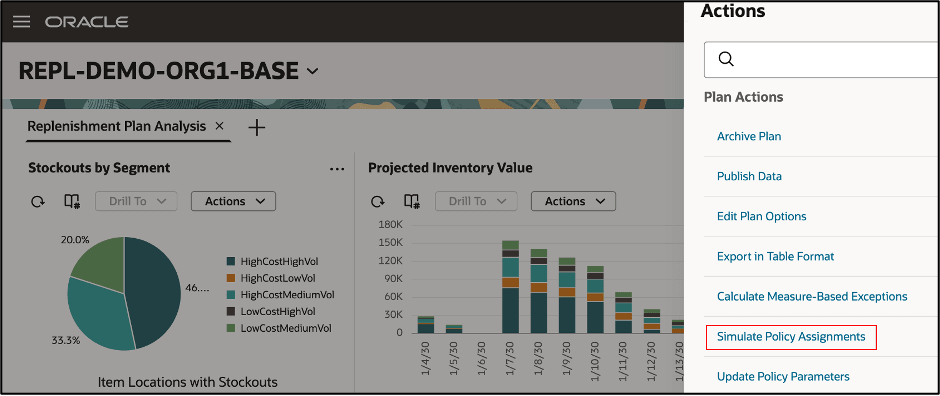Click the Projected Inventory Value title
This screenshot has width=940, height=396.
450,168
